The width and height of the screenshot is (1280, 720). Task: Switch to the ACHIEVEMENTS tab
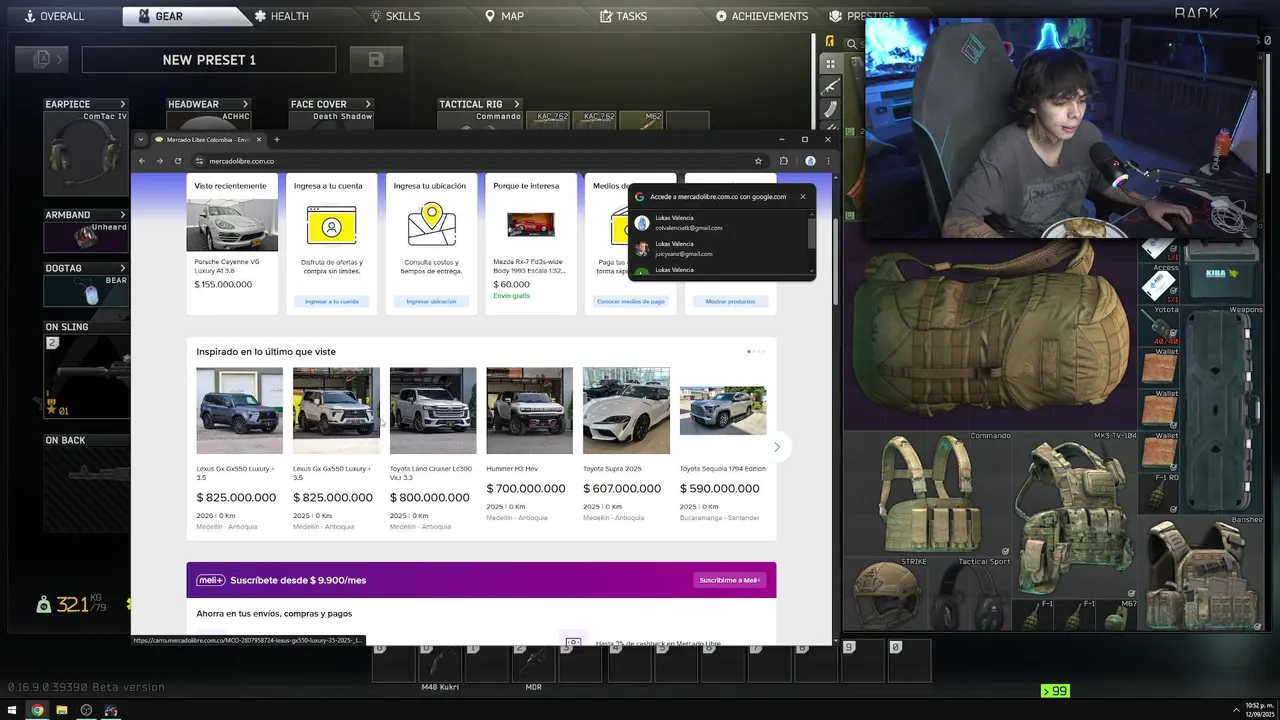tap(761, 16)
